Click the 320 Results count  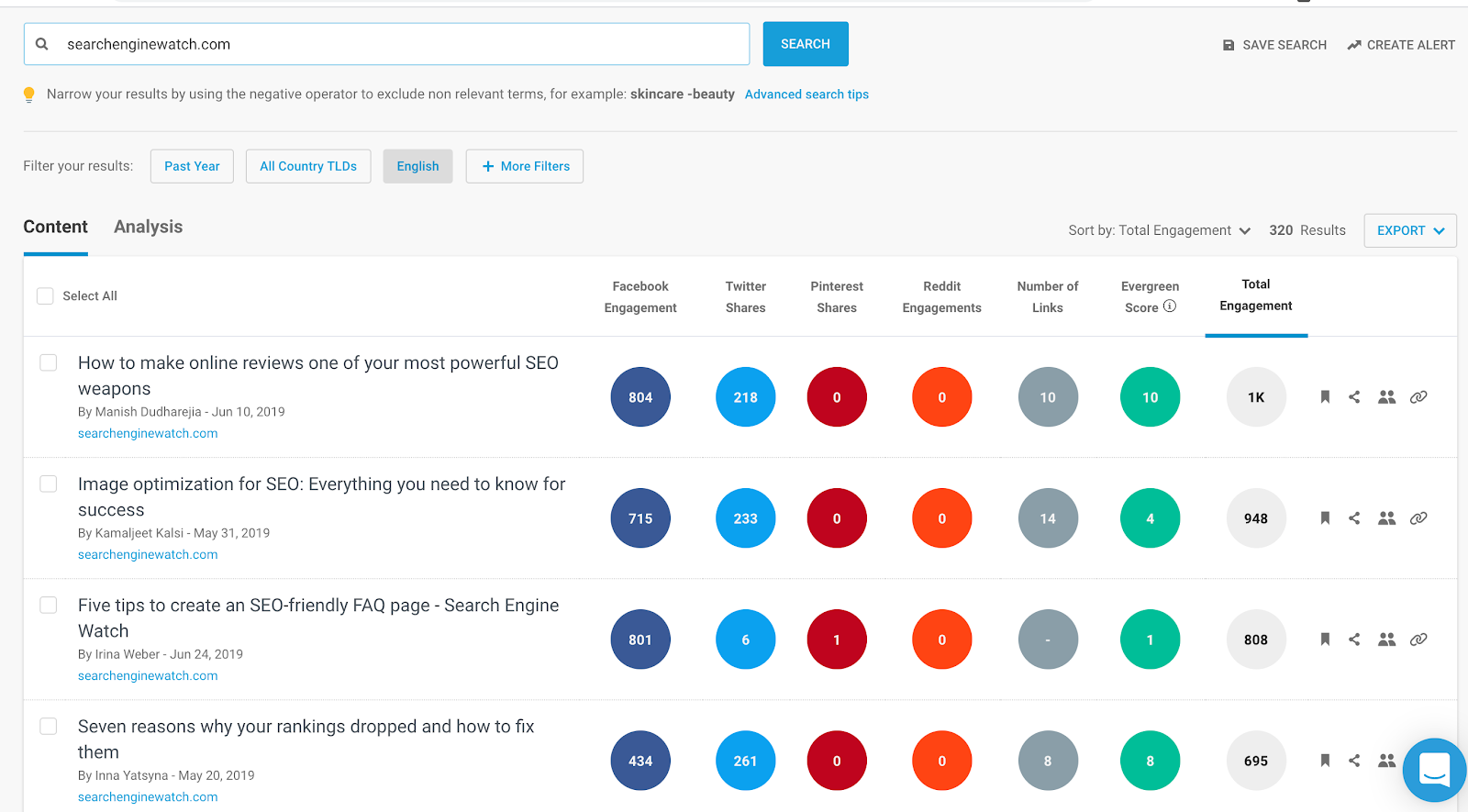point(1307,230)
